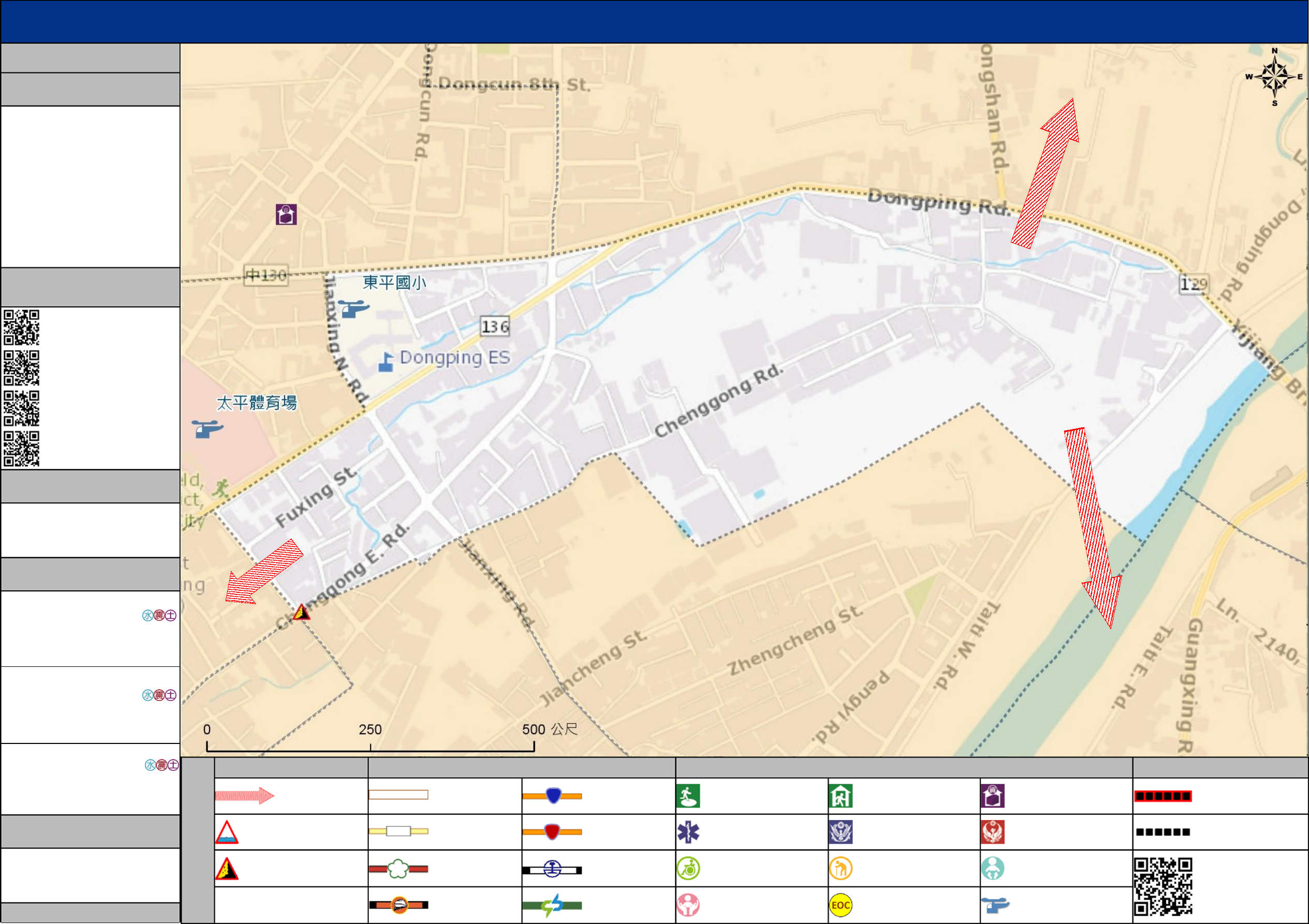Click the 太平體育場 map label
Image resolution: width=1309 pixels, height=924 pixels.
pos(257,403)
